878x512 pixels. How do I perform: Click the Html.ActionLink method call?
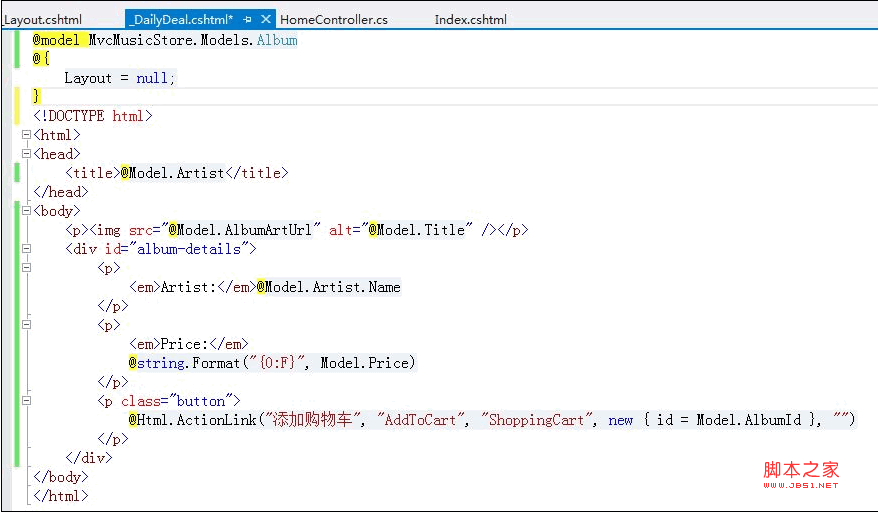pyautogui.click(x=190, y=420)
